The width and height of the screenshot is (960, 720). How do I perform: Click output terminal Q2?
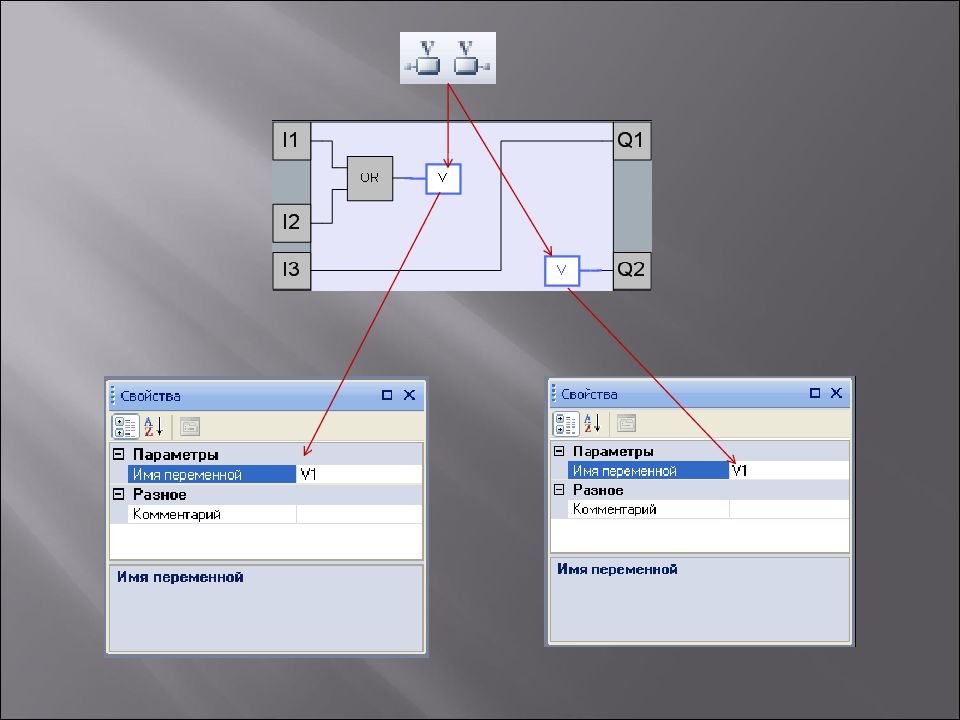coord(632,270)
